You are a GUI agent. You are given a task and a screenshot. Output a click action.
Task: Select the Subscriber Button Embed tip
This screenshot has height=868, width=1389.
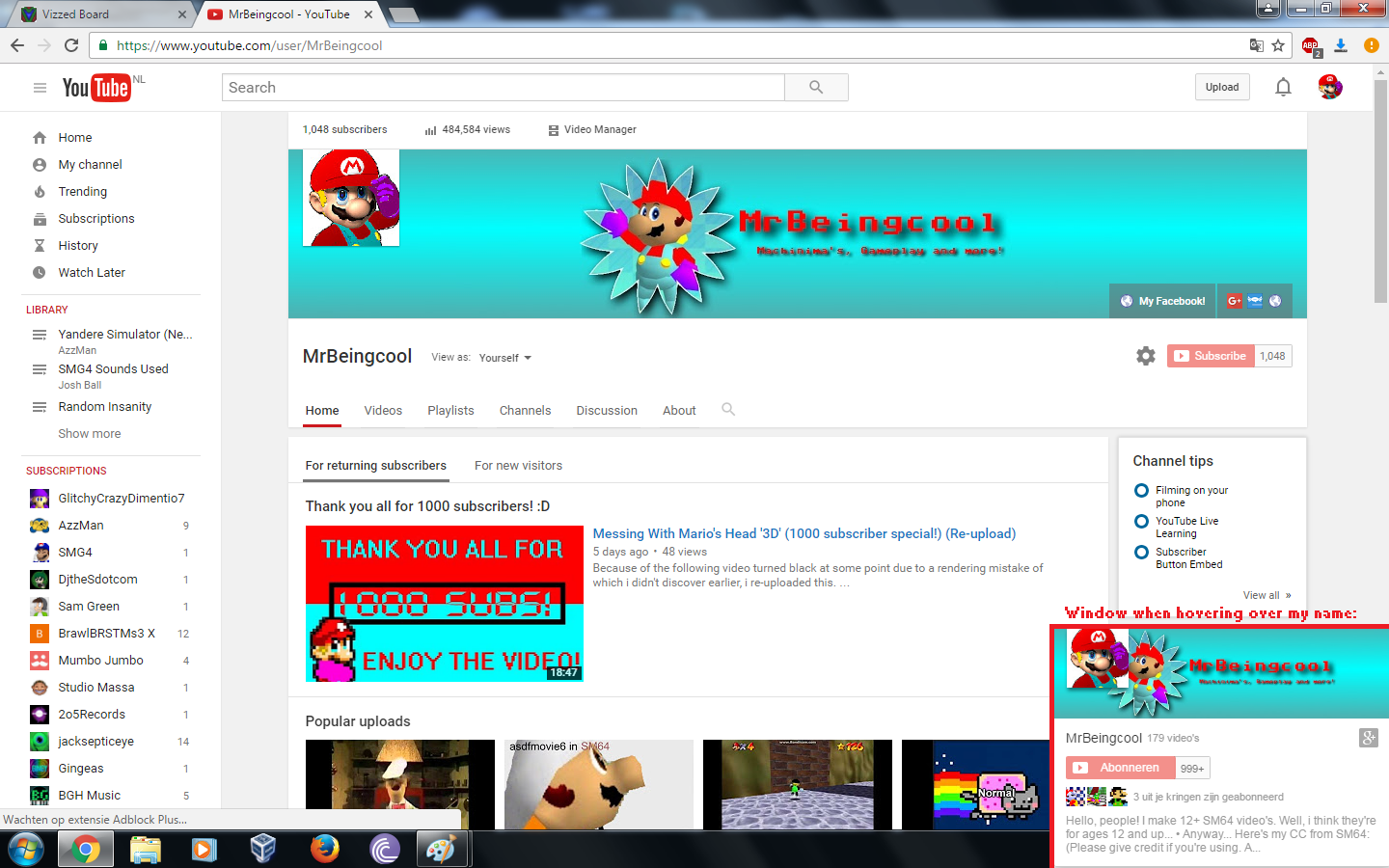[1141, 553]
